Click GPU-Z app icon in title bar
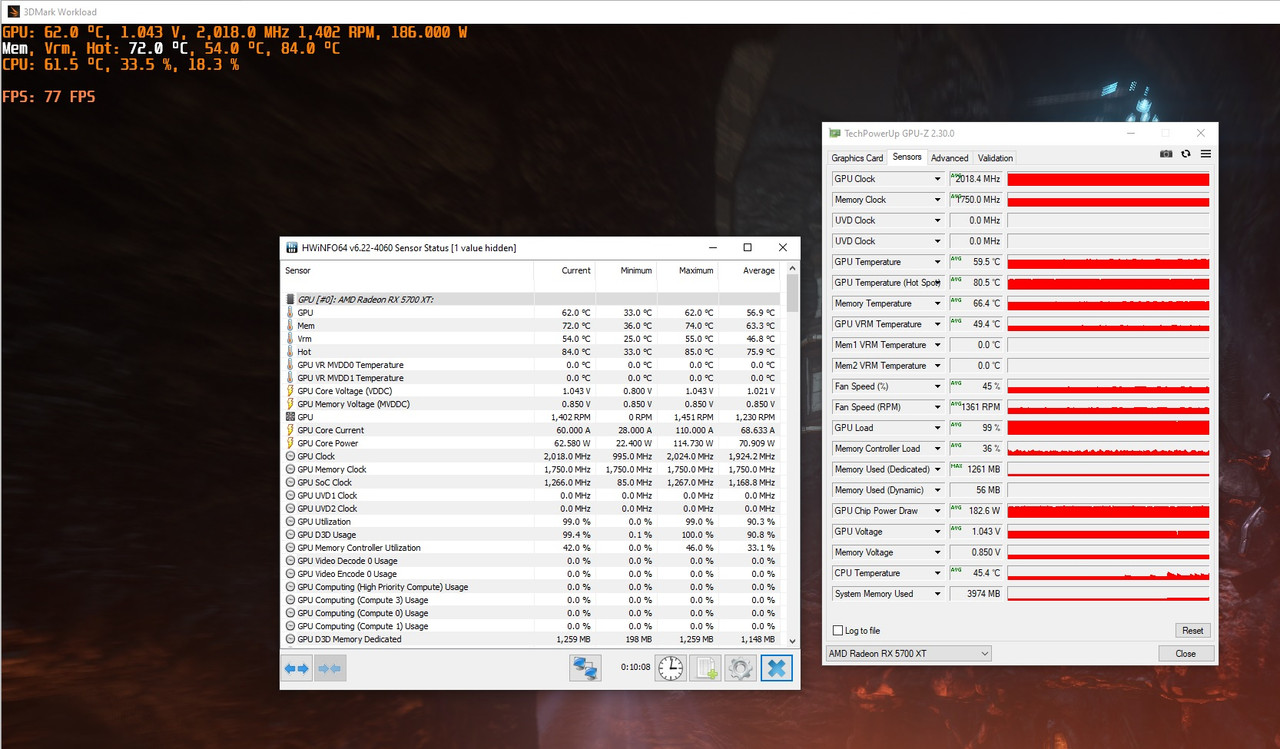1280x749 pixels. (835, 133)
